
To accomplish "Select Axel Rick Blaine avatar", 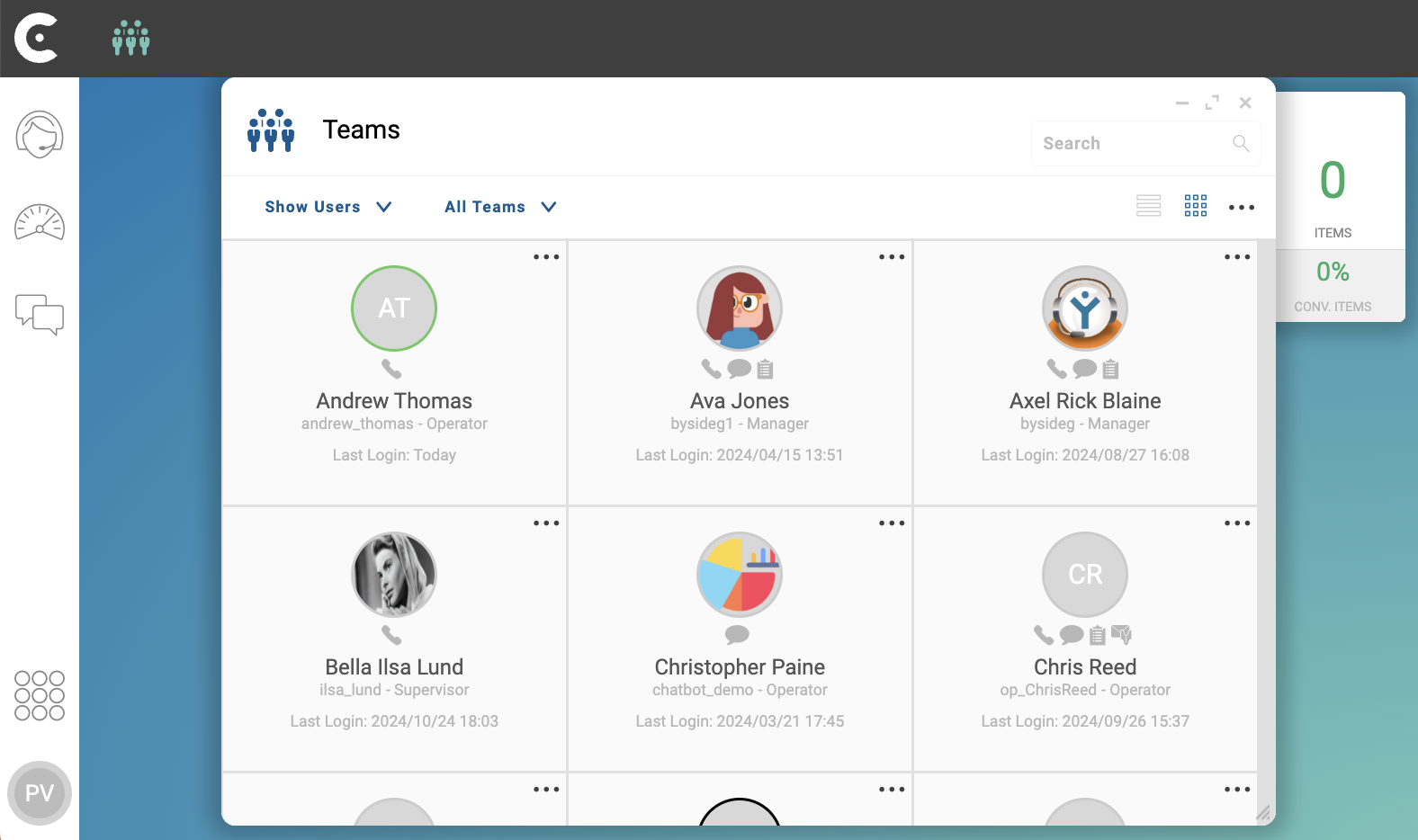I will [x=1085, y=308].
